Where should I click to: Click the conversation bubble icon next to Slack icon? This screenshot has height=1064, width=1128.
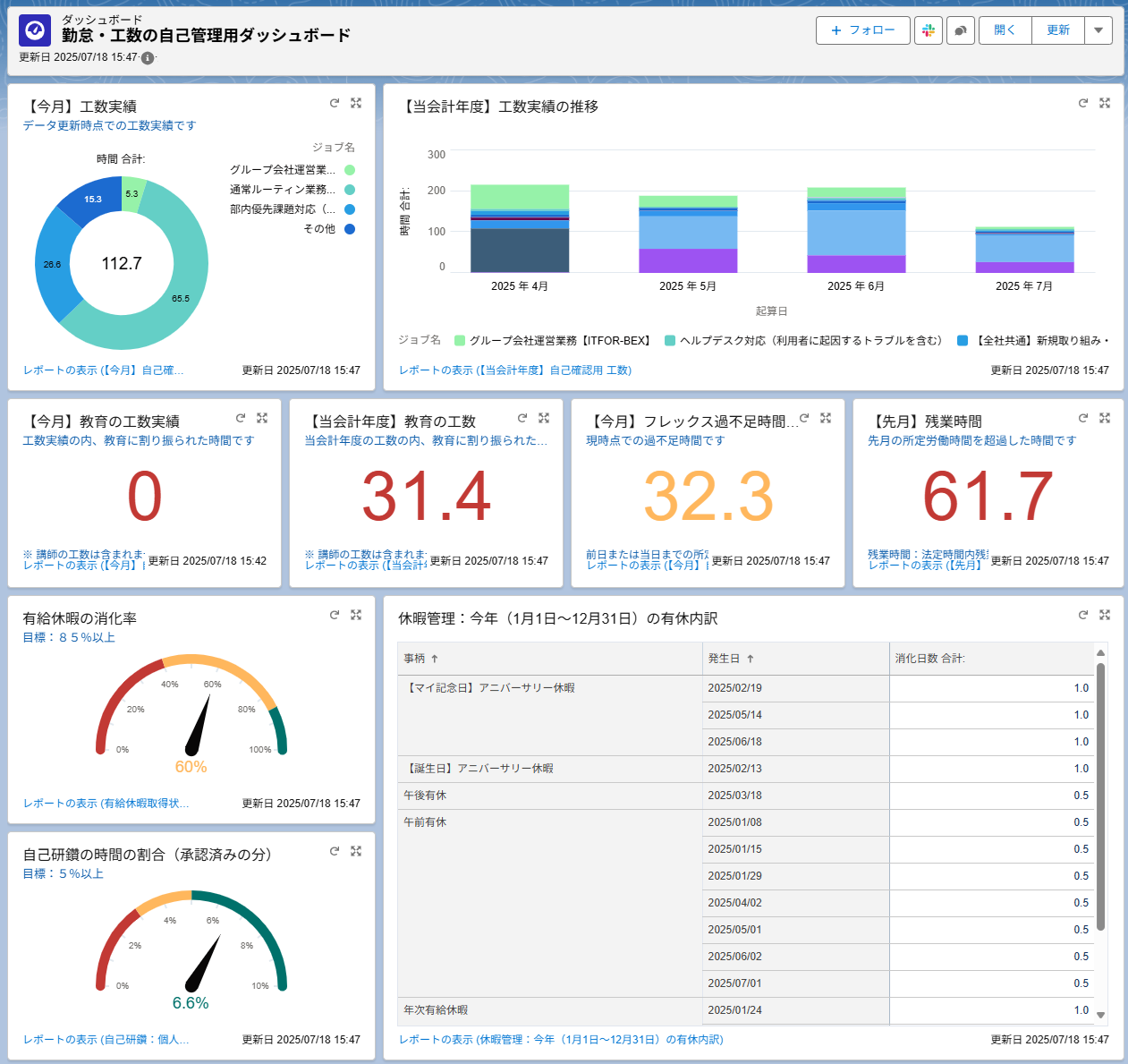click(x=960, y=30)
